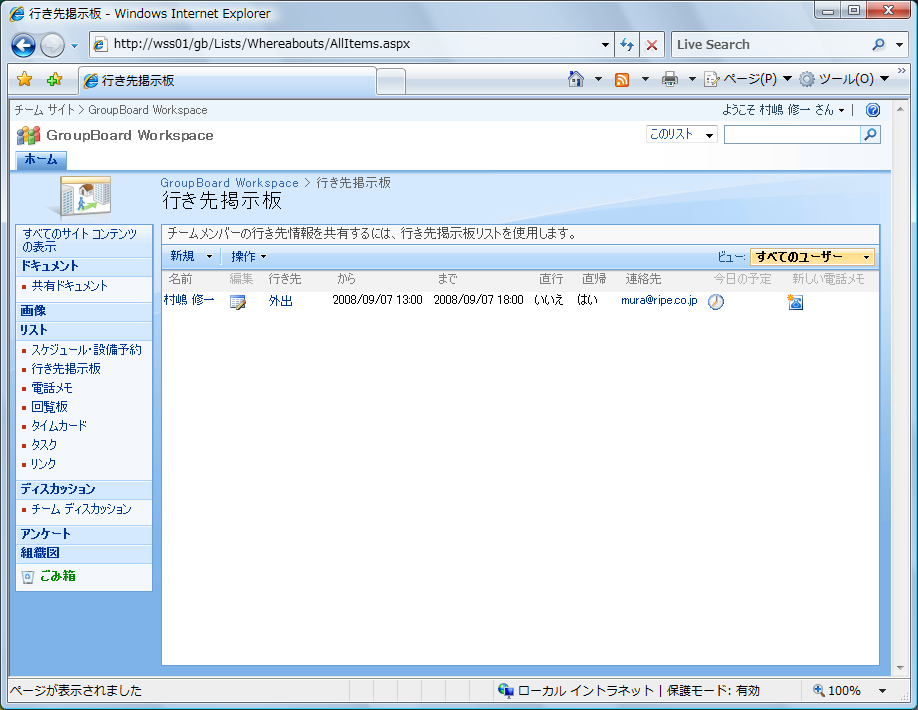
Task: Click the Live Search magnifier icon
Action: tap(878, 44)
